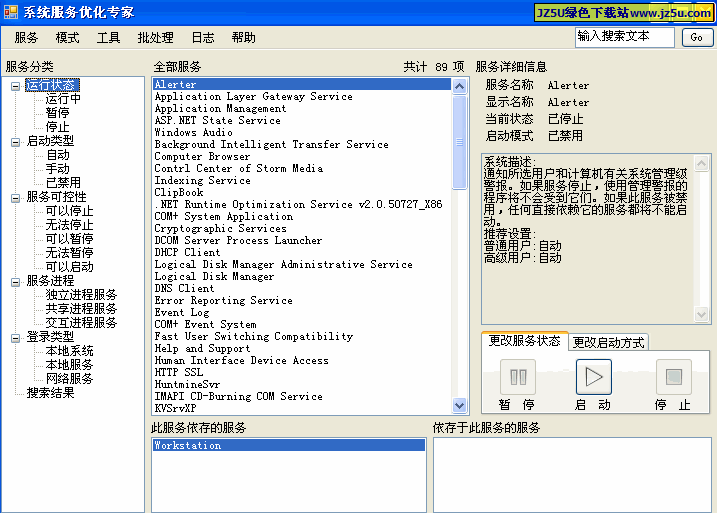Collapse the 登录类型 tree node
Viewport: 717px width, 513px height.
[x=16, y=338]
